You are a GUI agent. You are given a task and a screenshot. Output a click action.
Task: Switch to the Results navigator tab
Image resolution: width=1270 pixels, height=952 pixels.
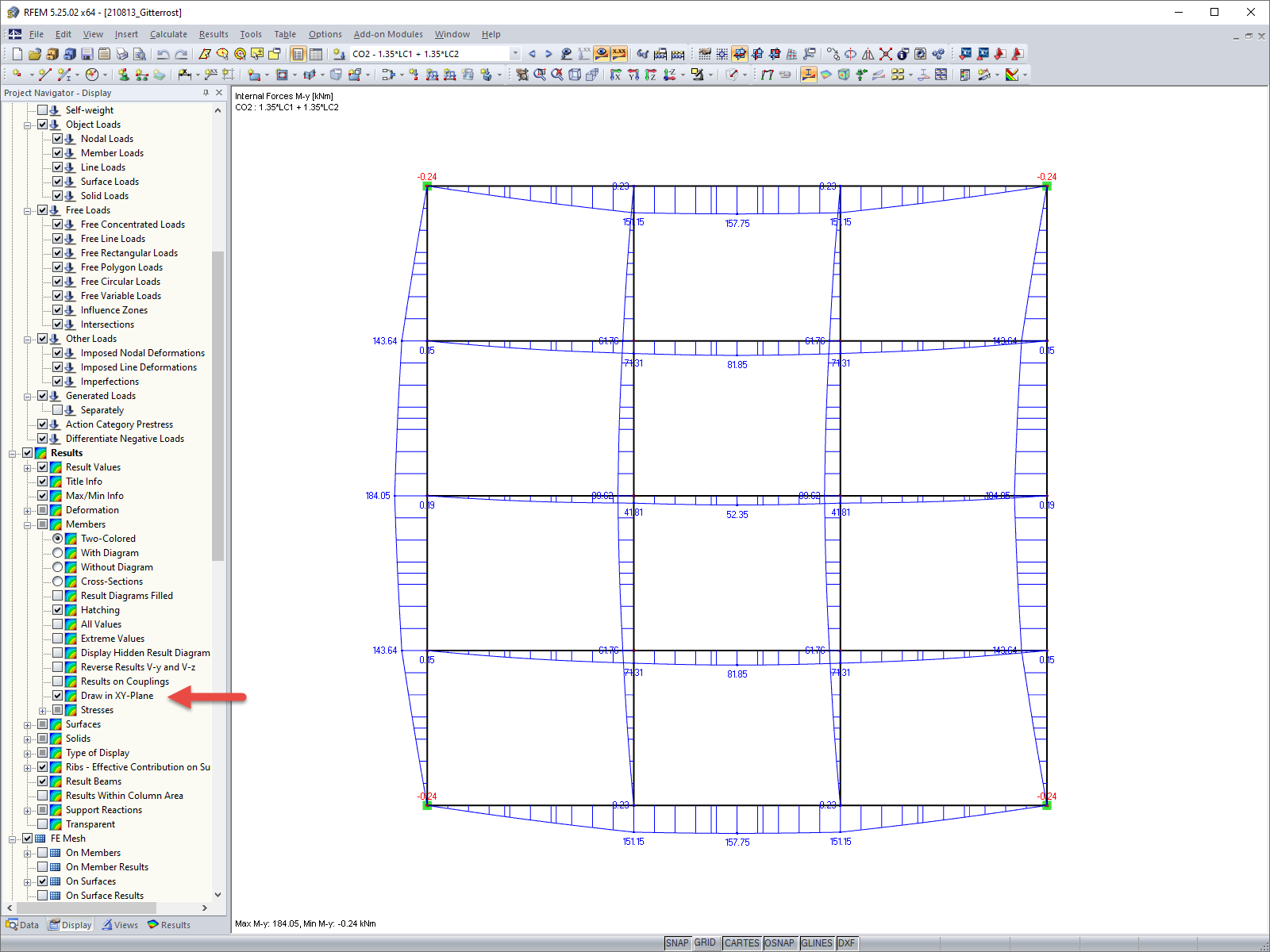click(x=169, y=925)
